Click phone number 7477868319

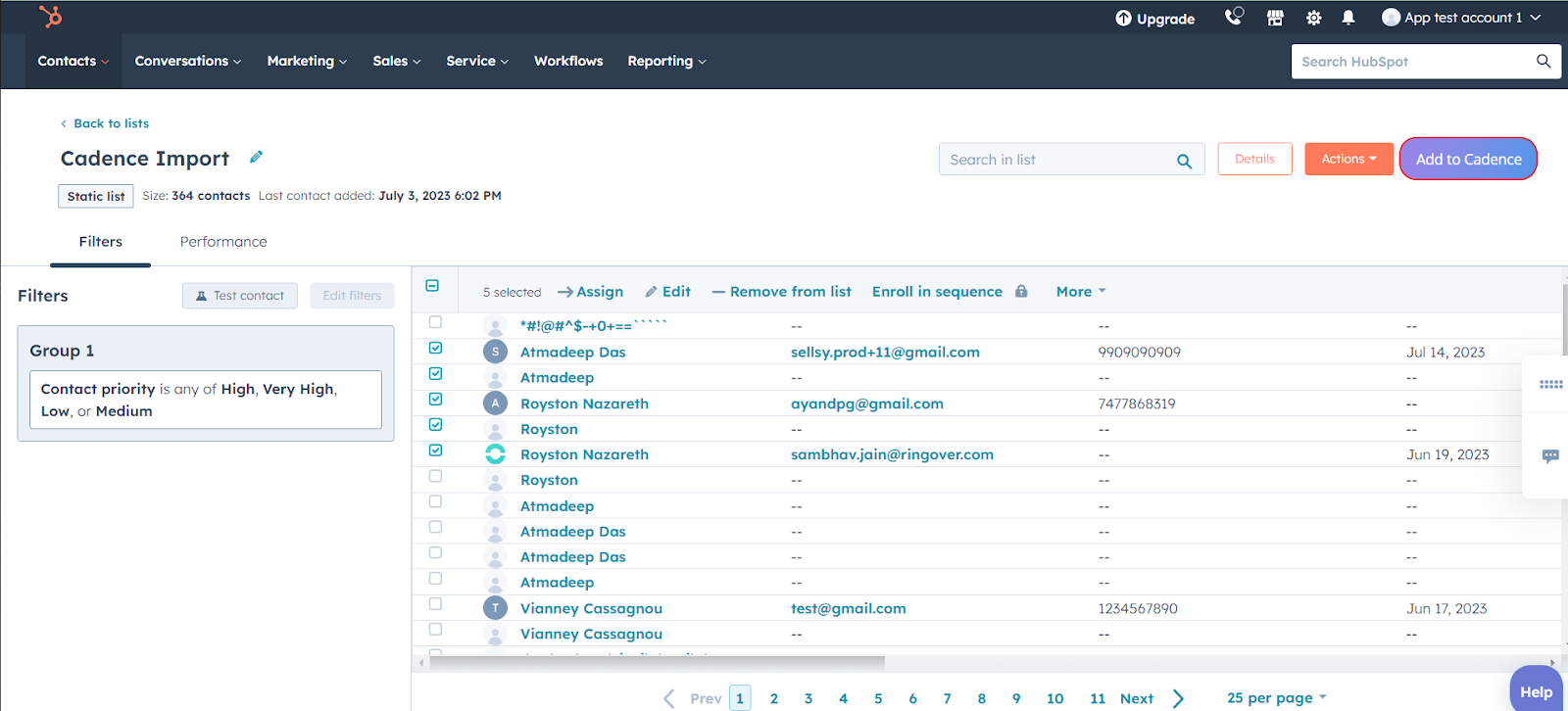pyautogui.click(x=1137, y=403)
